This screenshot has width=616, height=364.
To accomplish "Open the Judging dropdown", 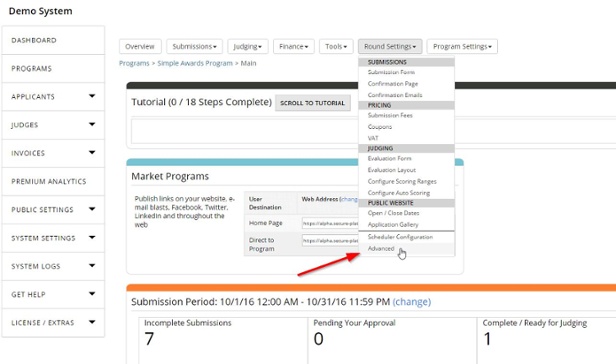I will coord(248,46).
